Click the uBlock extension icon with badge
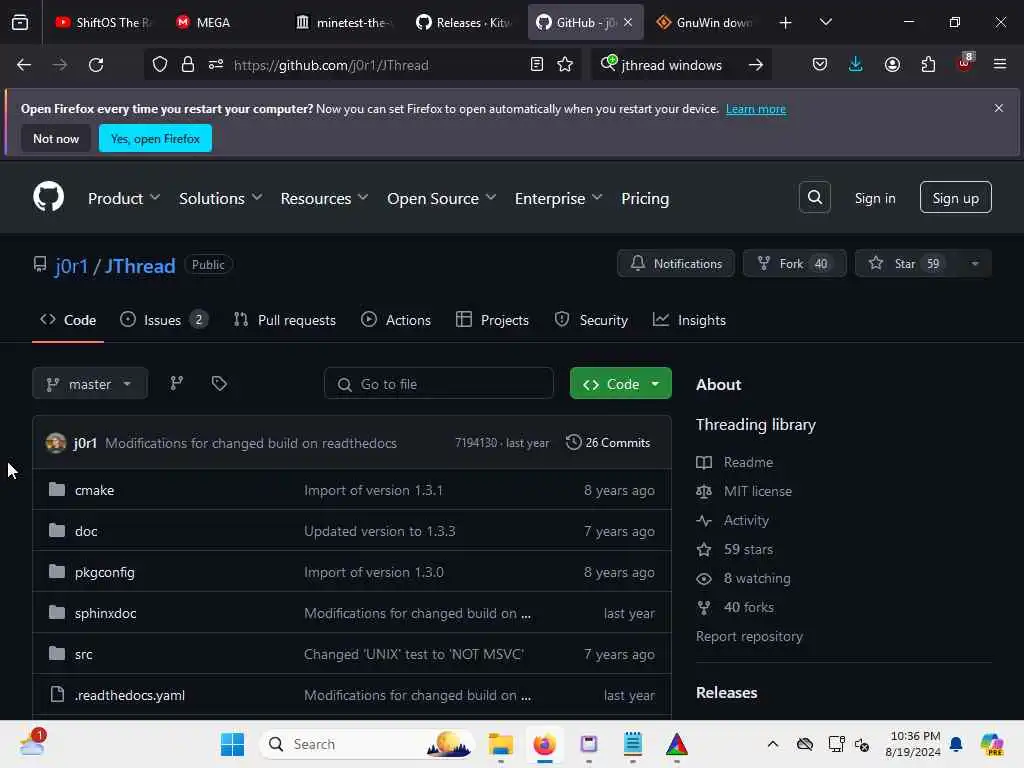The height and width of the screenshot is (768, 1024). 965,63
